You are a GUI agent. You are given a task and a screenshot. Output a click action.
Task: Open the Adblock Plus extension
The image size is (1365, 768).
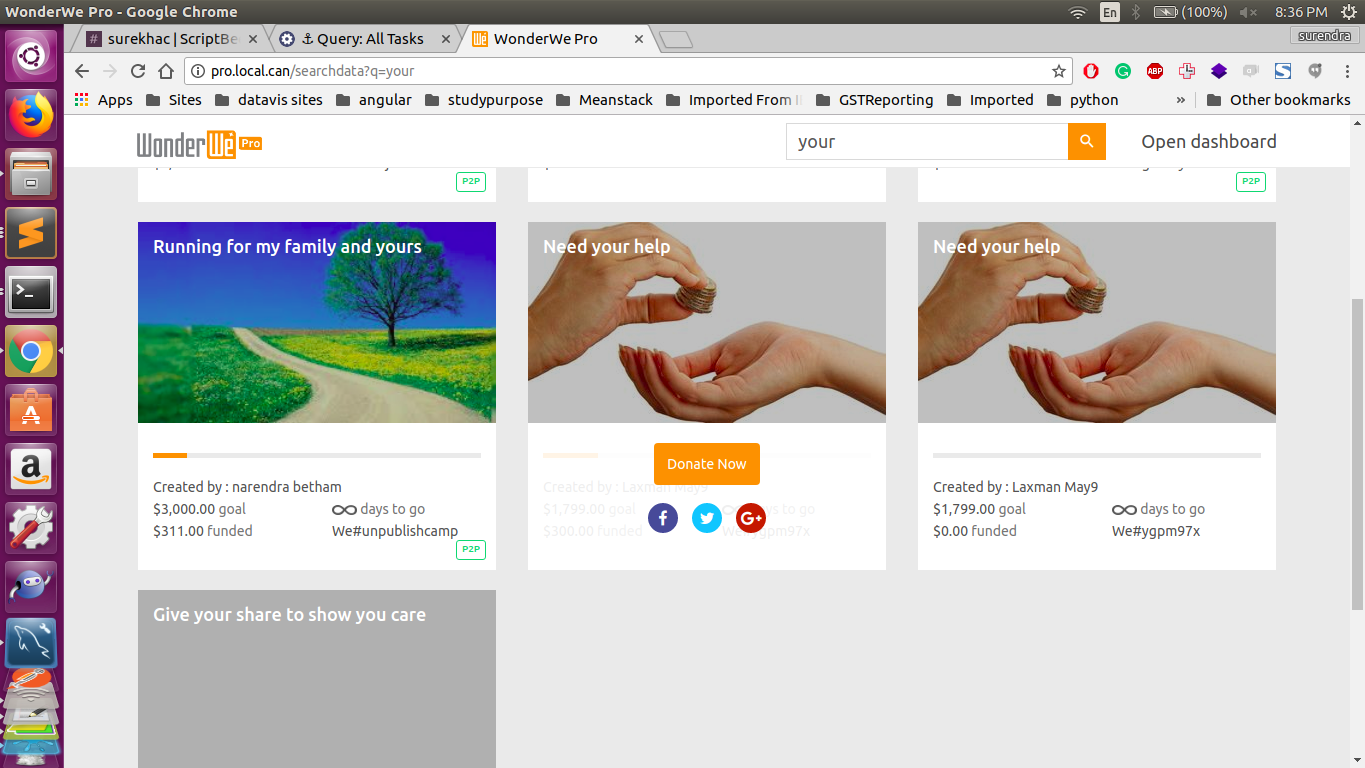click(1155, 71)
